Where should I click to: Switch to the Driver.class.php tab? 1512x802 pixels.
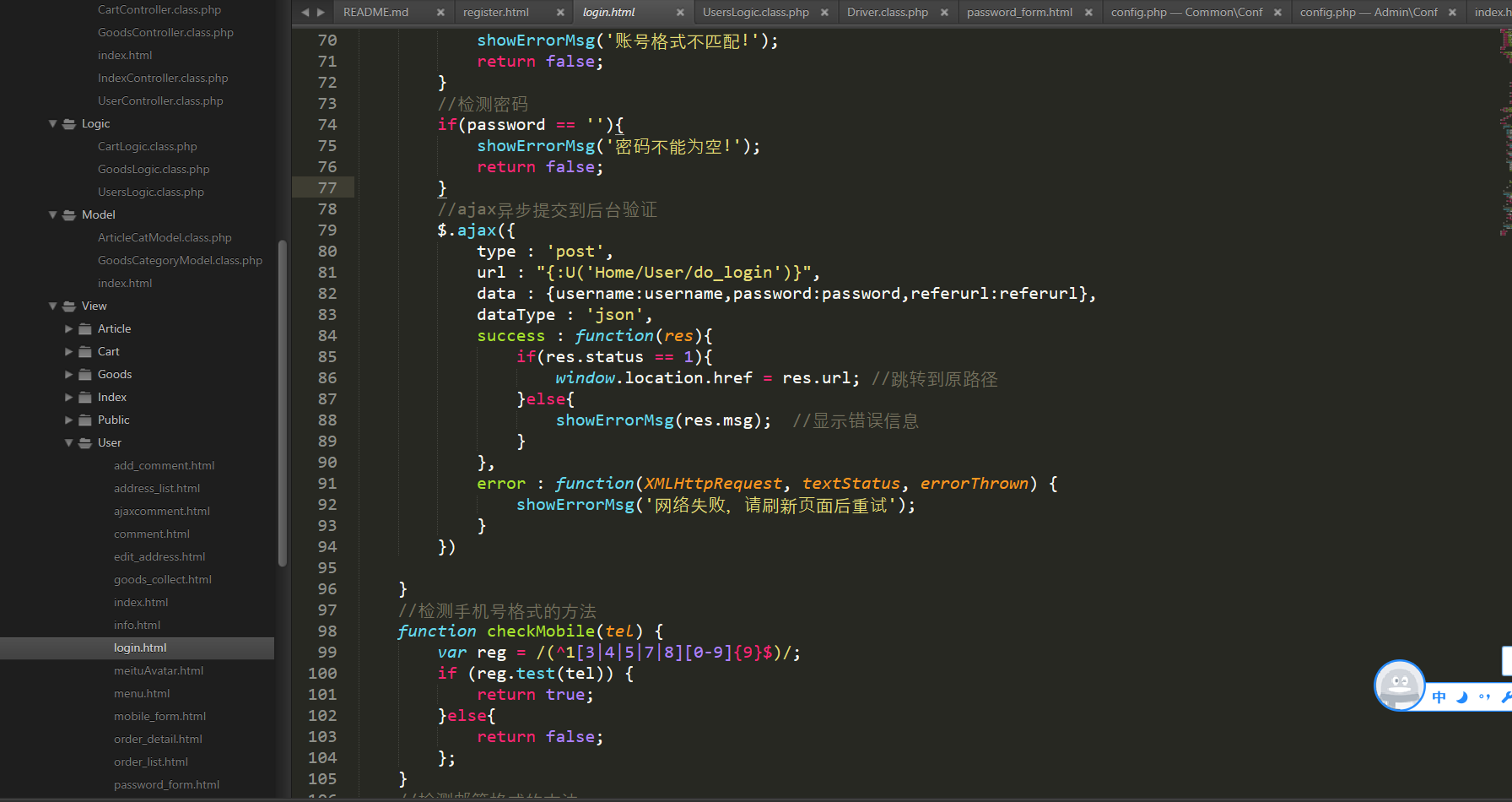pos(888,13)
